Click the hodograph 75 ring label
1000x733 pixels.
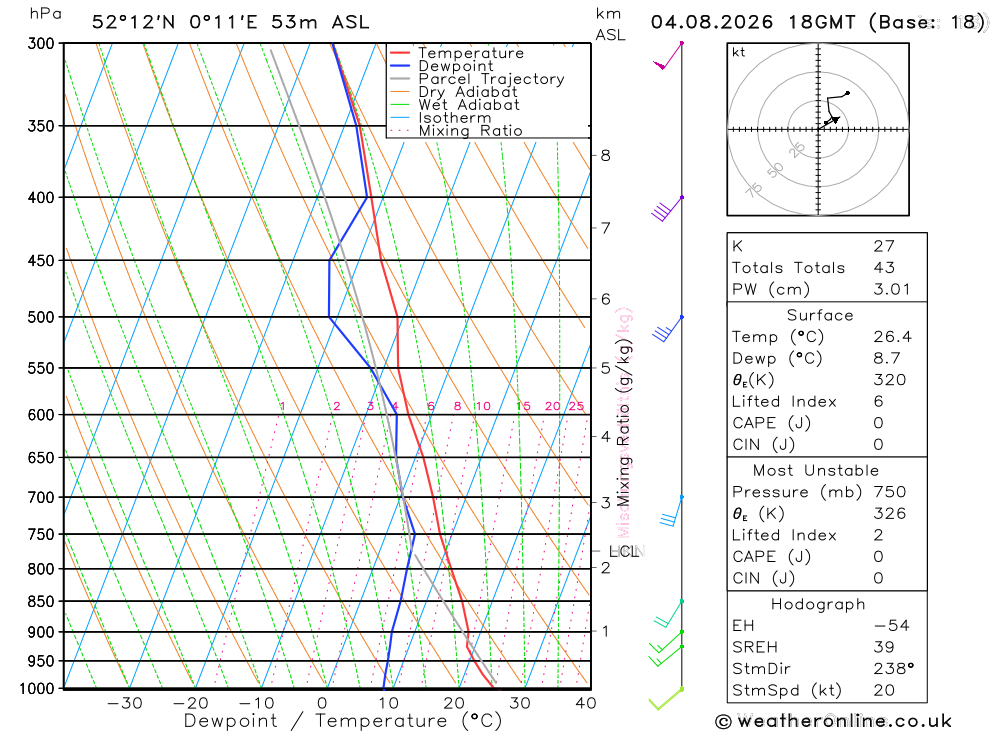[x=754, y=189]
